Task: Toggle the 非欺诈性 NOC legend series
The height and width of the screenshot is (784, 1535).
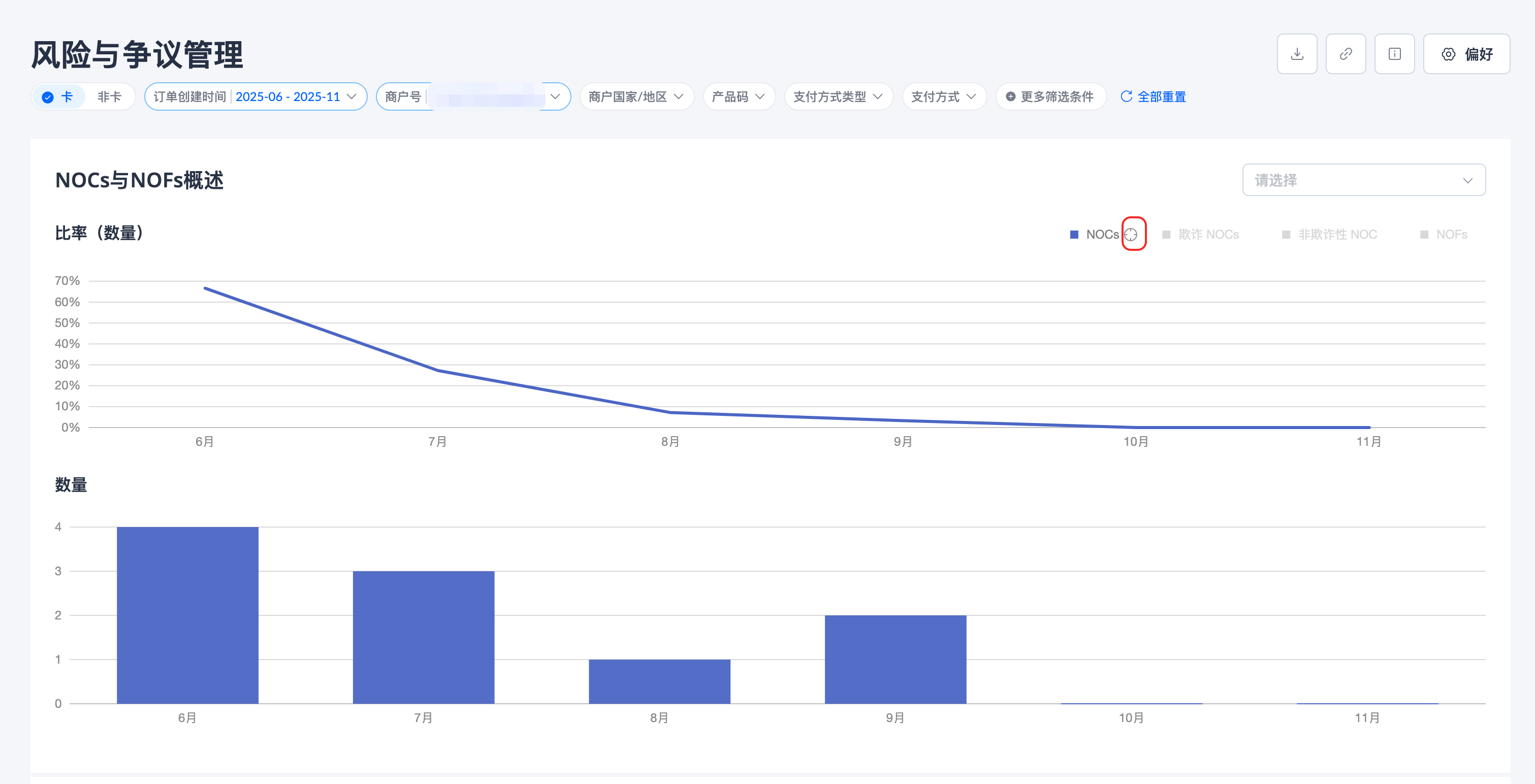Action: [1336, 234]
